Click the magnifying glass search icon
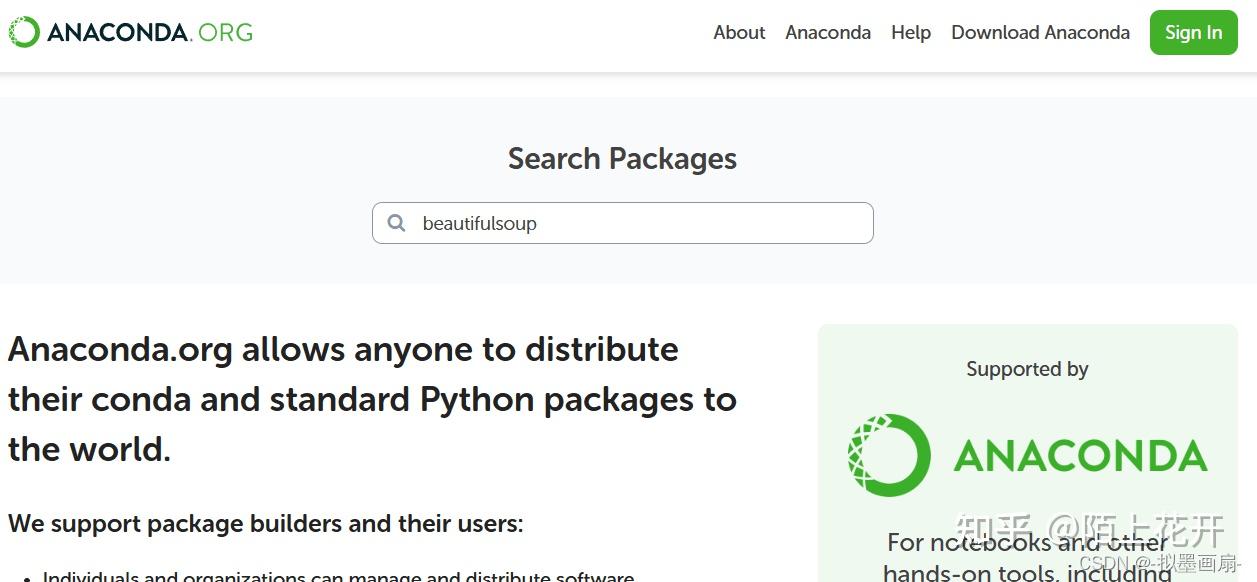Image resolution: width=1257 pixels, height=582 pixels. [x=396, y=222]
